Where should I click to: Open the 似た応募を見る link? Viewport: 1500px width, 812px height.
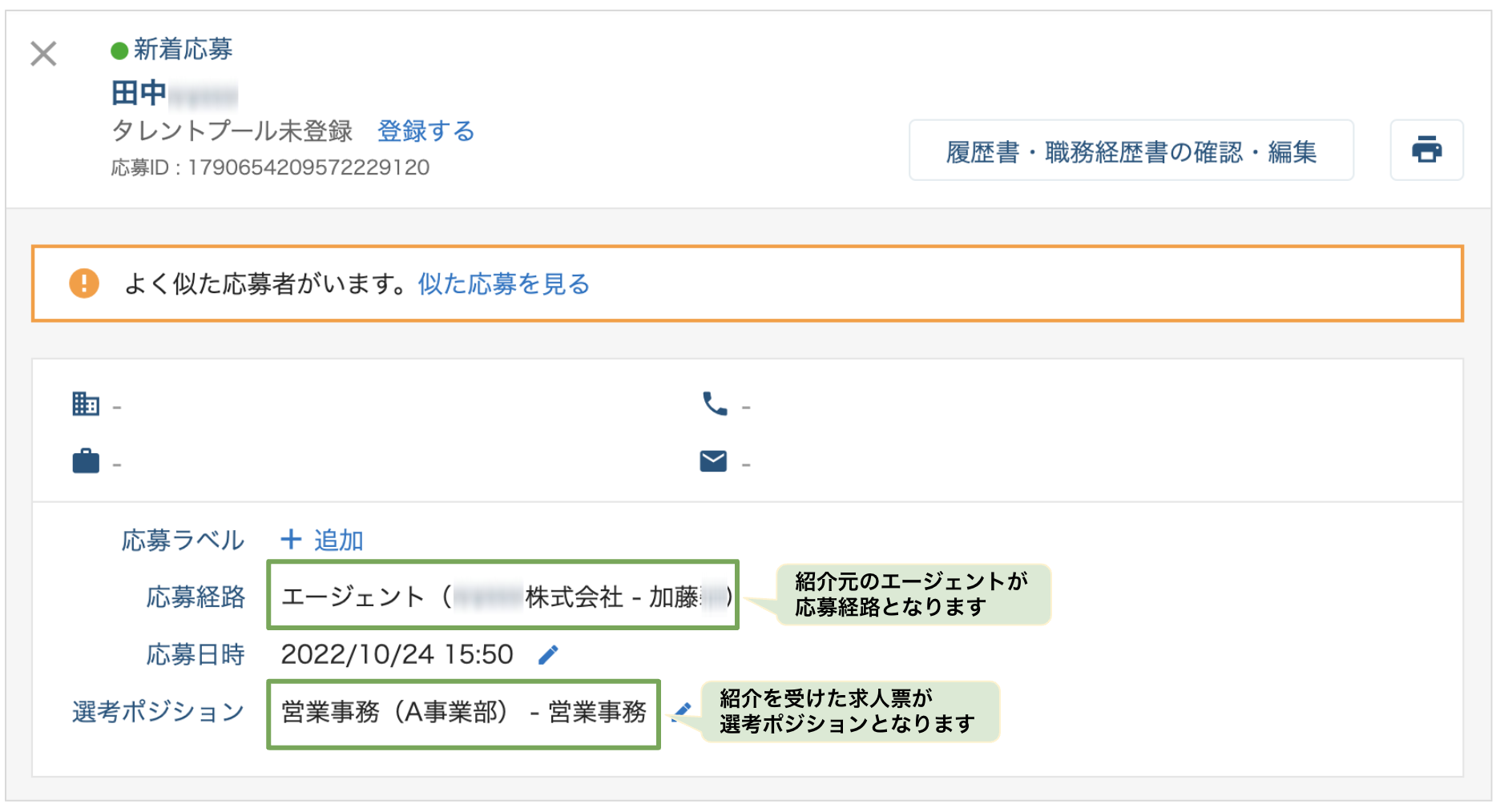503,283
